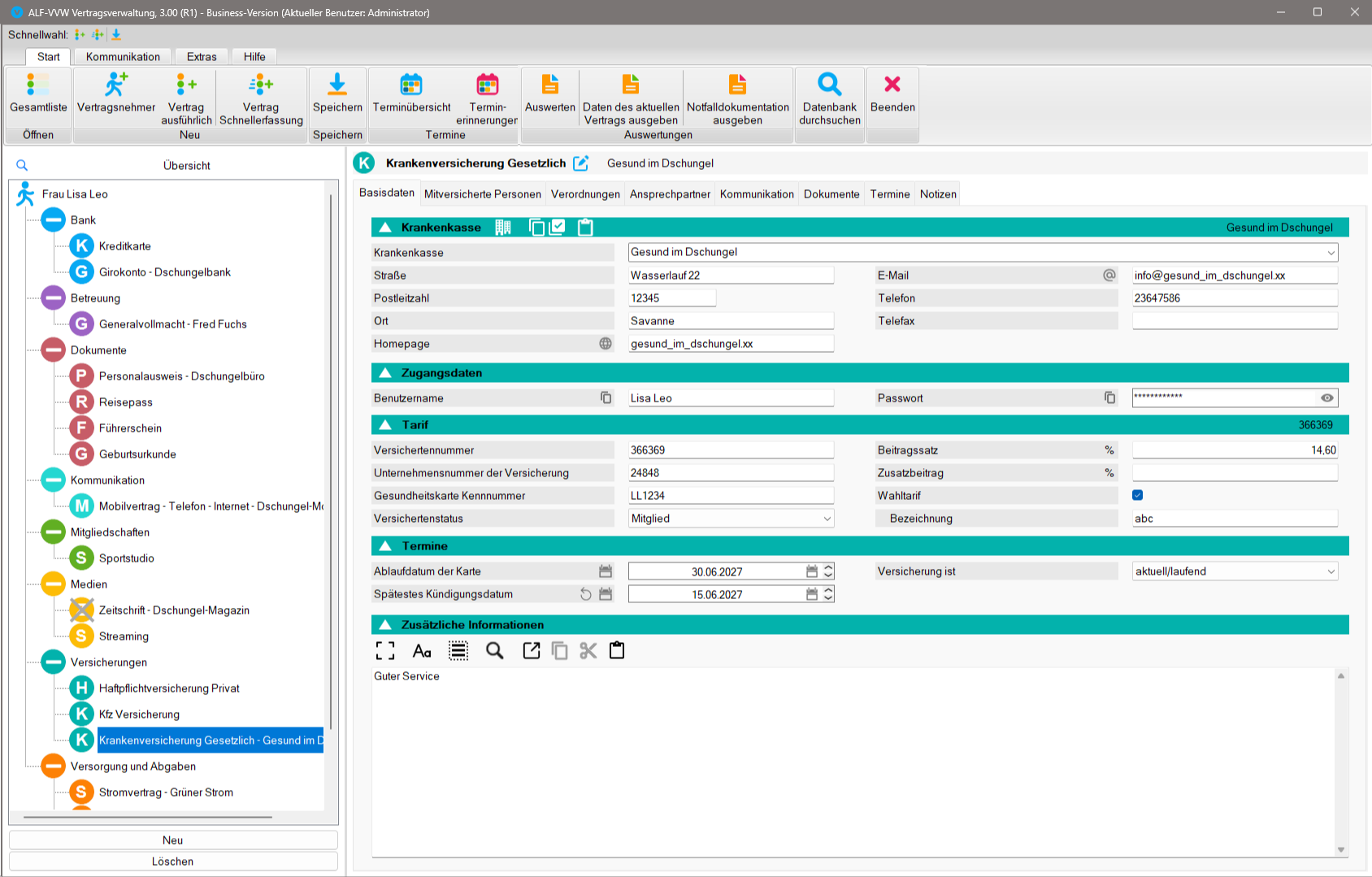Click the fullscreen icon in notes toolbar
Image resolution: width=1372 pixels, height=877 pixels.
coord(385,651)
